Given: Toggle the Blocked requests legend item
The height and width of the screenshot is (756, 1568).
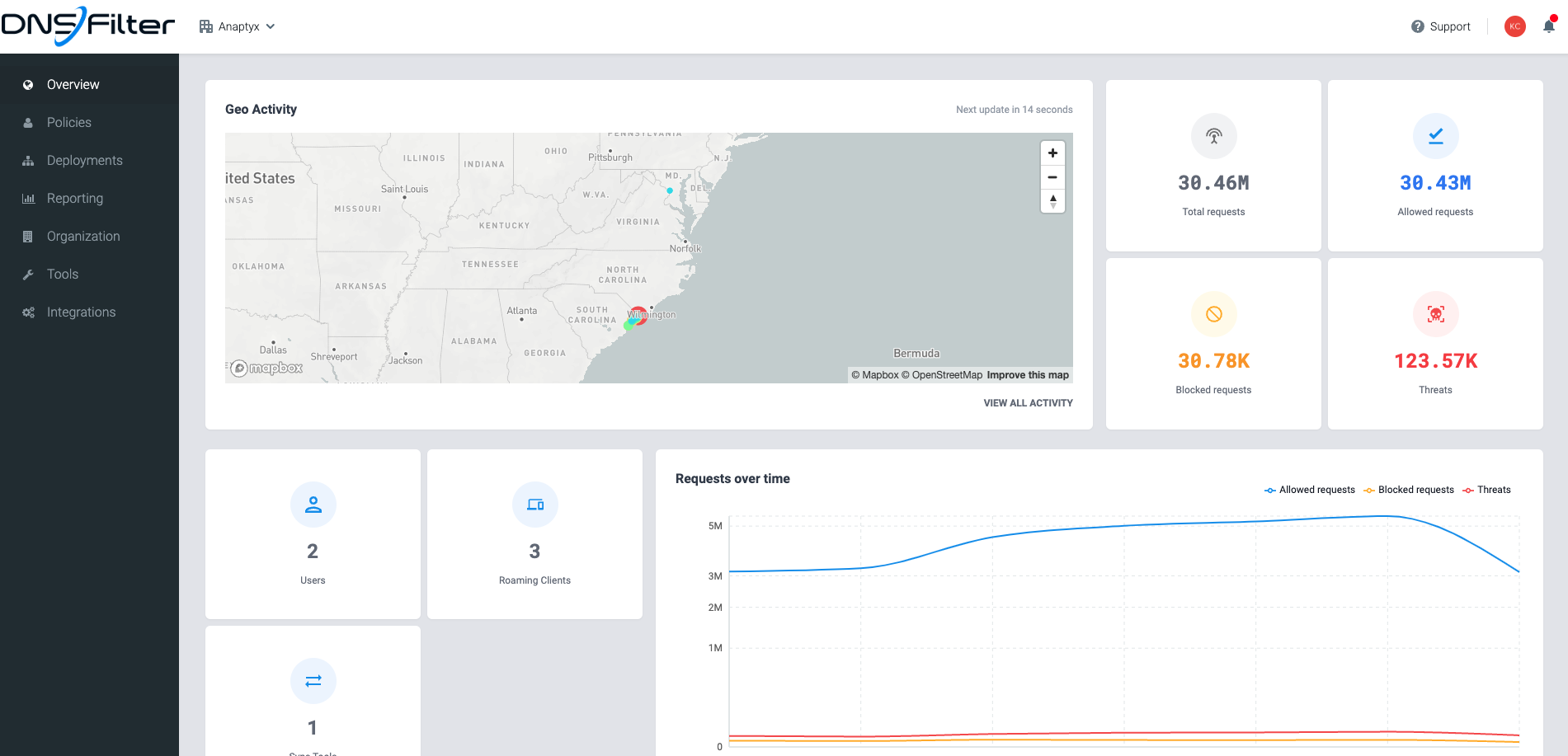Looking at the screenshot, I should (x=1409, y=489).
